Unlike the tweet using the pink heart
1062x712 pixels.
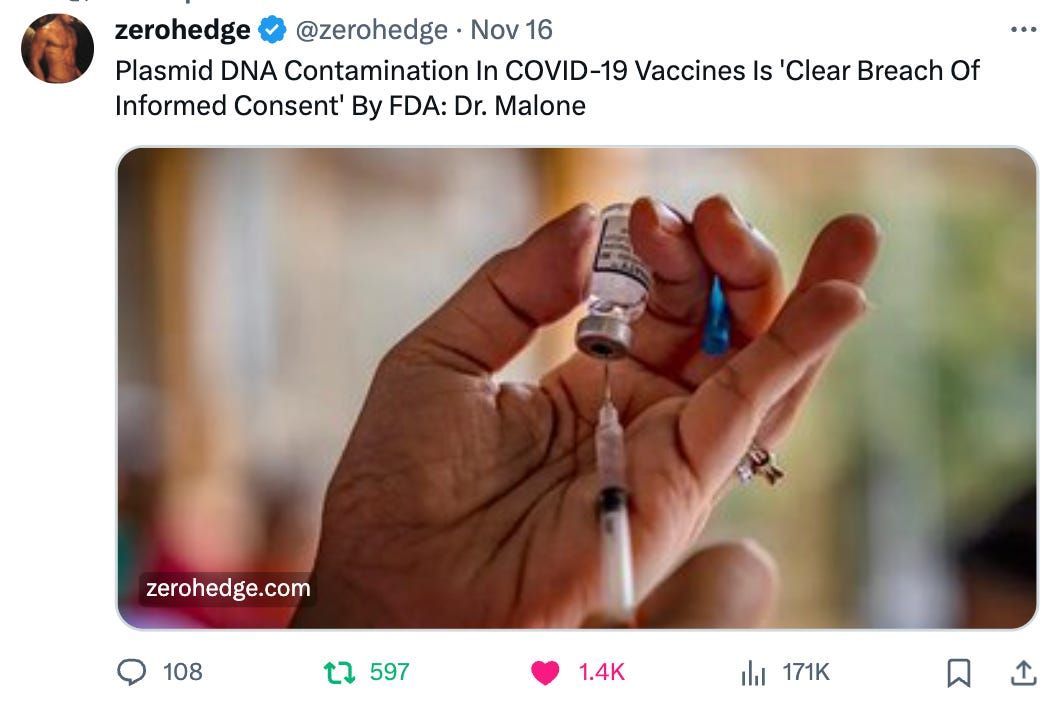[545, 673]
